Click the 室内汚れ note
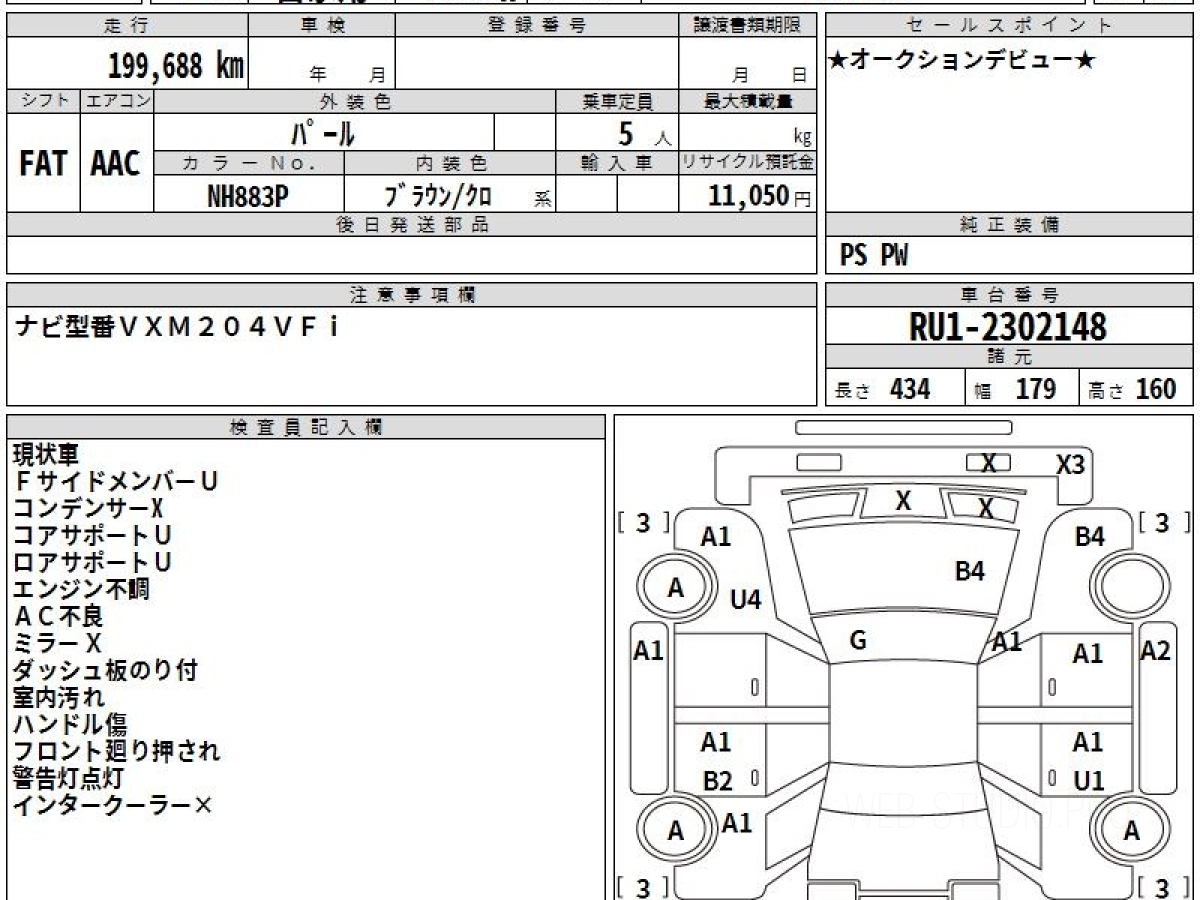Image resolution: width=1200 pixels, height=900 pixels. [x=58, y=697]
